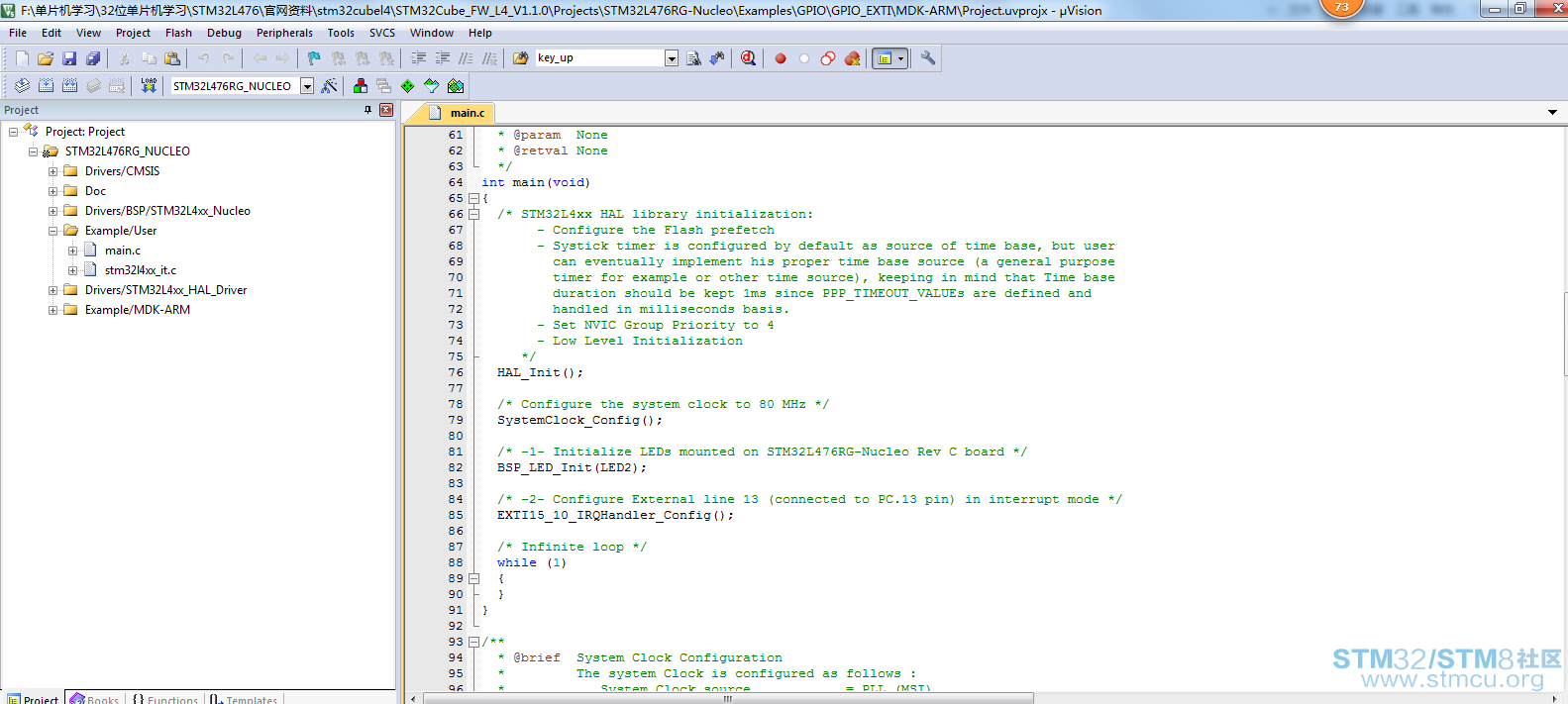Save the current file

click(x=69, y=58)
